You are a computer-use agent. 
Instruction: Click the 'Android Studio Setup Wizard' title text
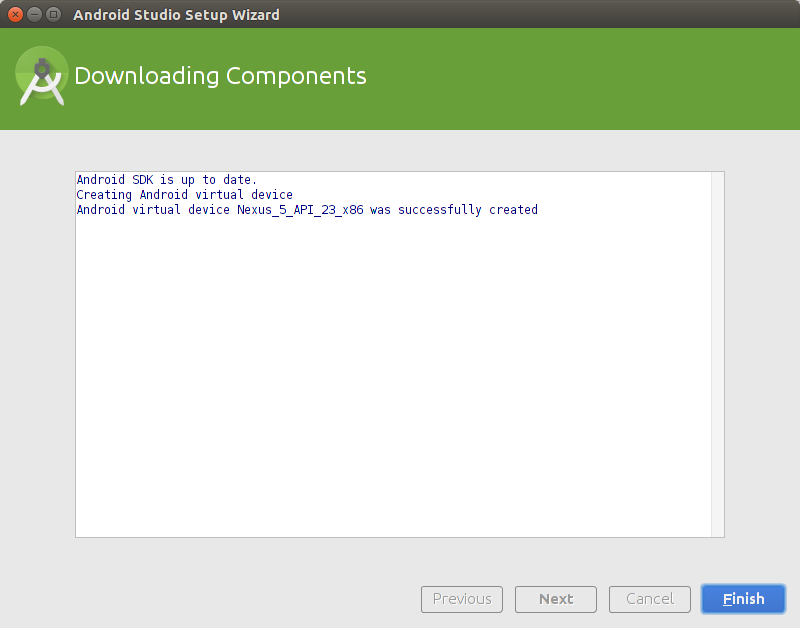(x=176, y=15)
